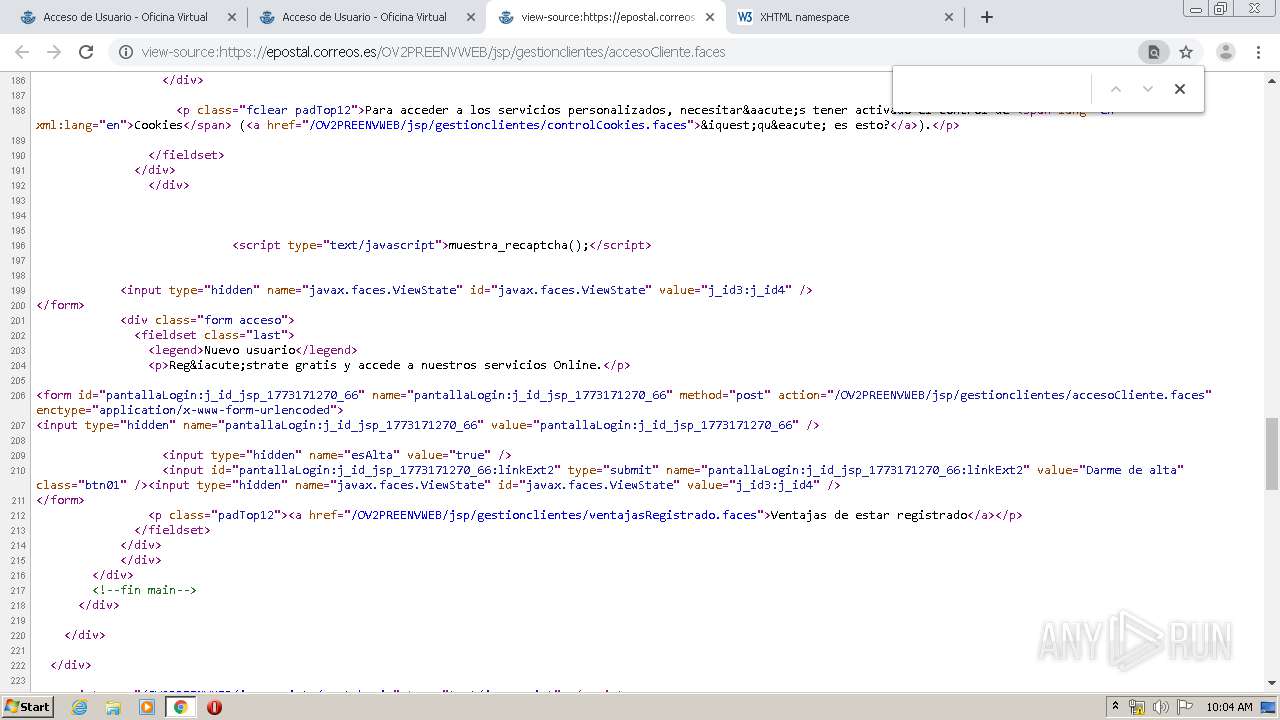Click the 10:04 AM clock
This screenshot has width=1280, height=720.
click(1229, 707)
